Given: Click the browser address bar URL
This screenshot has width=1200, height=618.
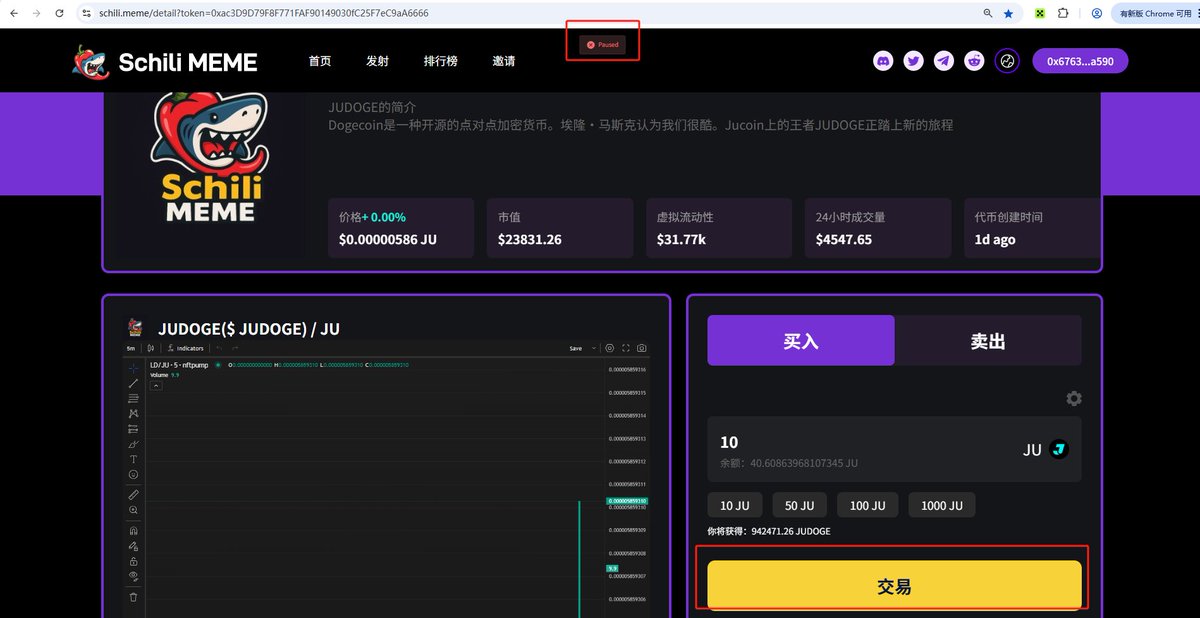Looking at the screenshot, I should [x=264, y=13].
